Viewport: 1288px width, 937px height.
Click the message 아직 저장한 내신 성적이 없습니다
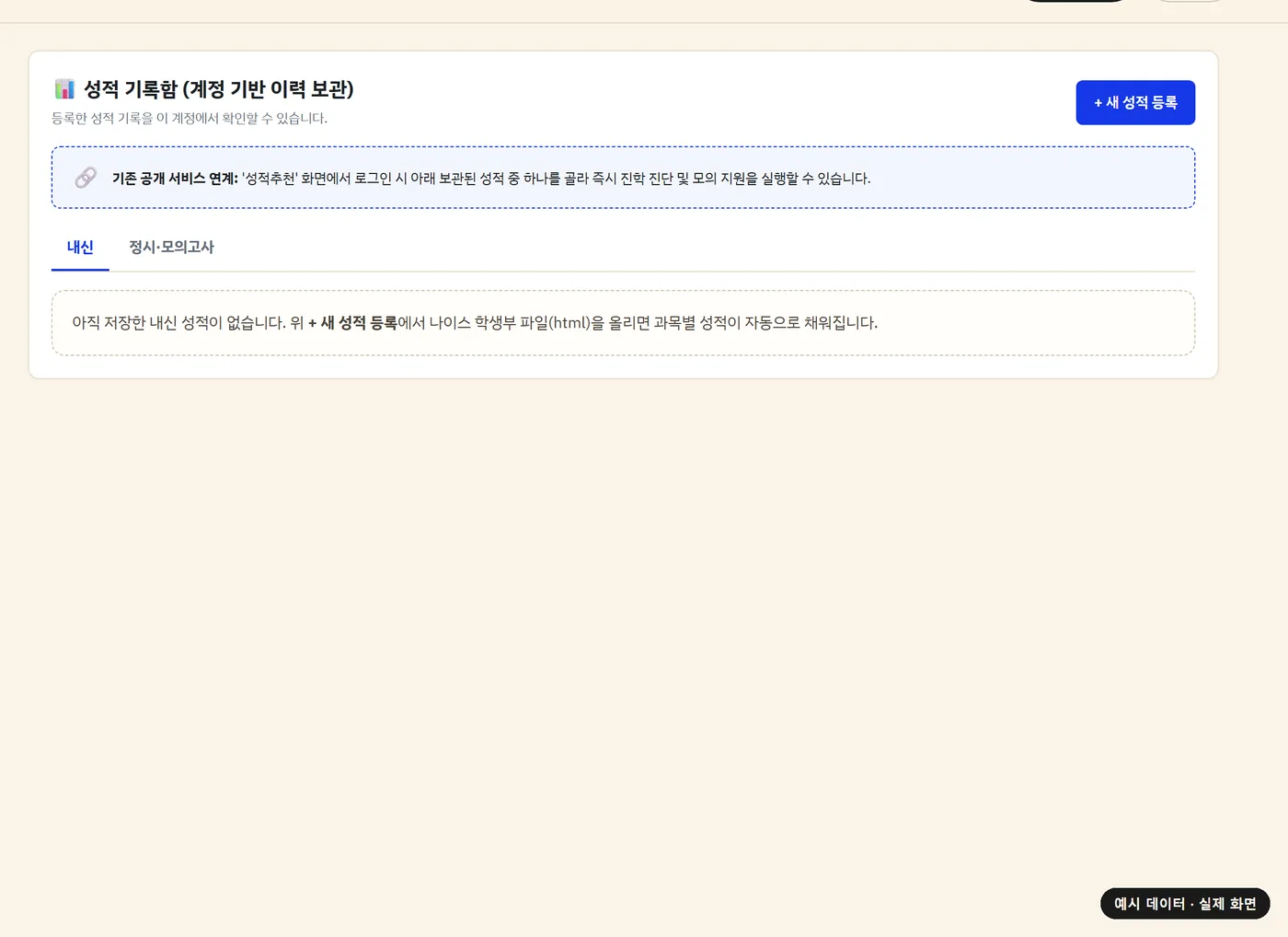pyautogui.click(x=178, y=323)
